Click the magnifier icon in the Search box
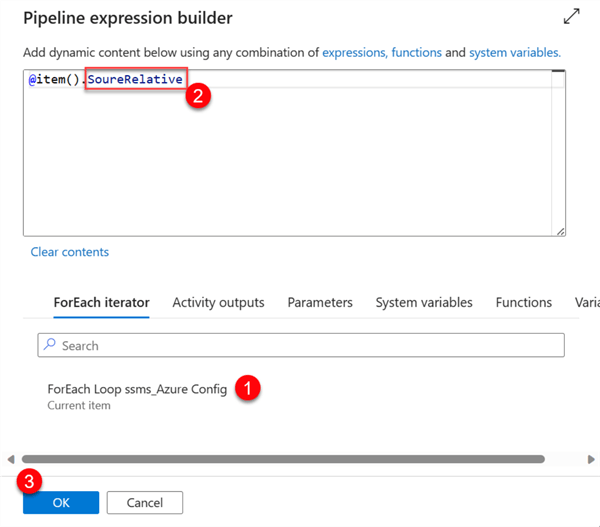The image size is (600, 527). [50, 344]
